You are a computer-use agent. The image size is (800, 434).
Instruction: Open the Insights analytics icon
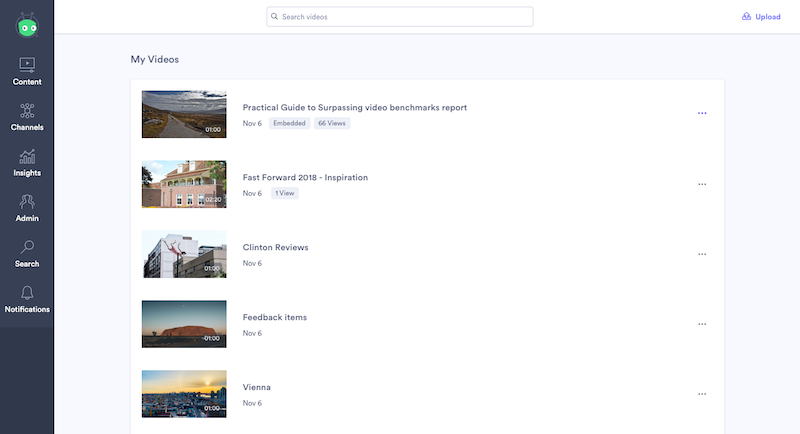point(27,157)
